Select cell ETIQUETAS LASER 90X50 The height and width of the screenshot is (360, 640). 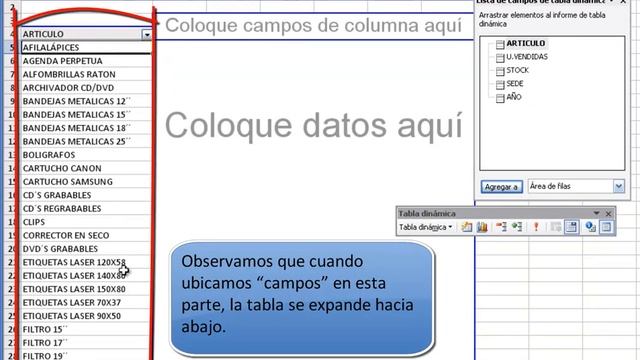click(86, 316)
